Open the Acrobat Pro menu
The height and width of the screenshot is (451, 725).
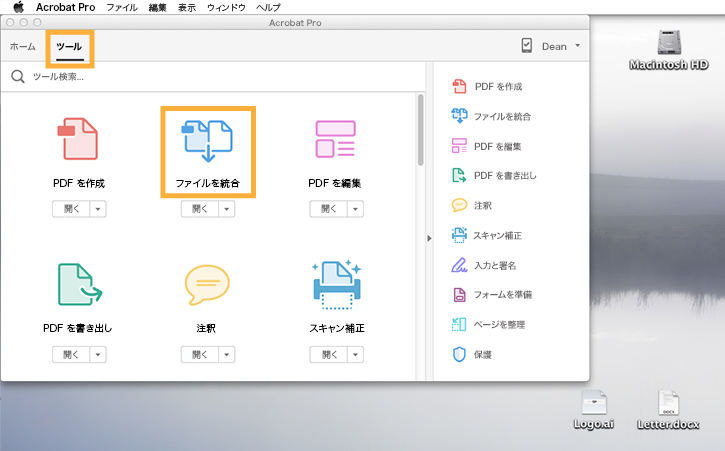tap(66, 7)
